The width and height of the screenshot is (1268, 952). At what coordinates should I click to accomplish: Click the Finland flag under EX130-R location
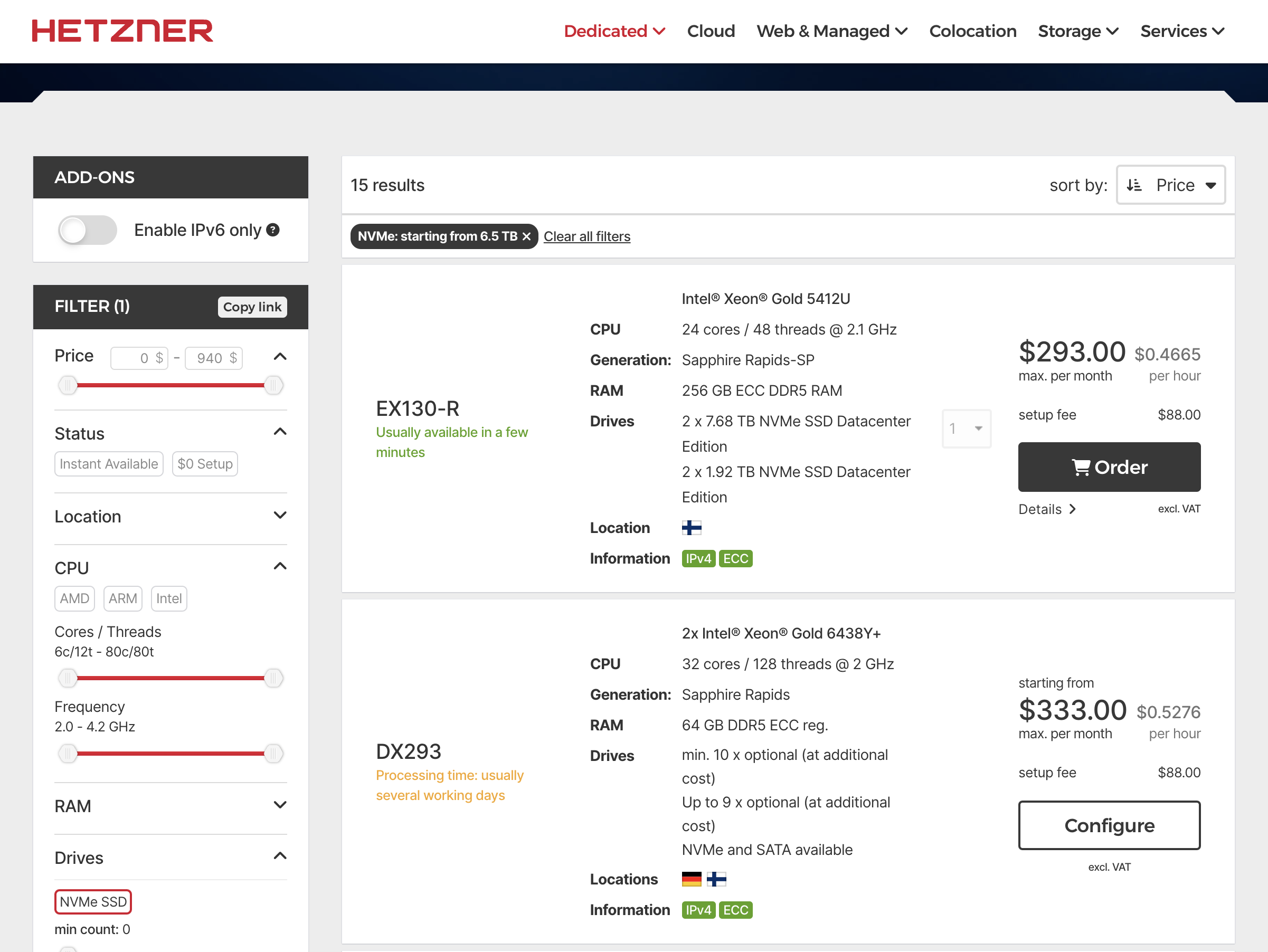point(692,527)
